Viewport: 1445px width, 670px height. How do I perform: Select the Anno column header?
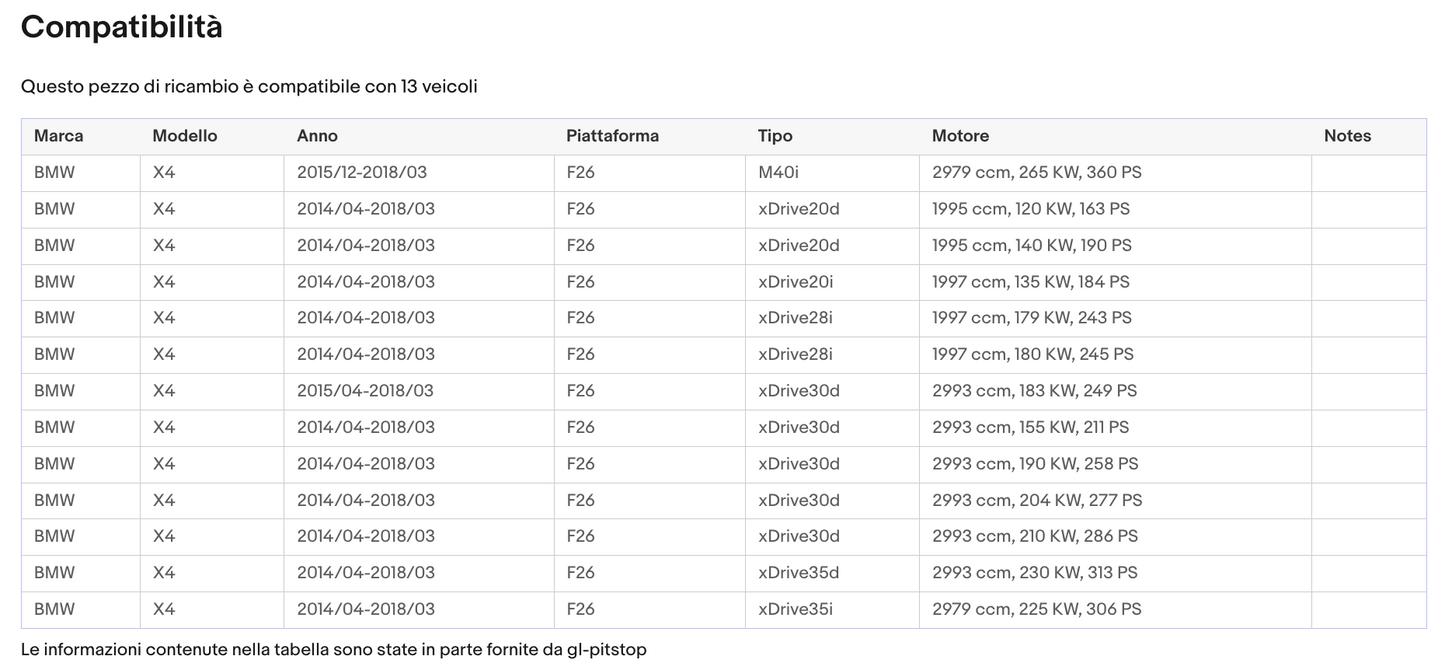(x=317, y=136)
